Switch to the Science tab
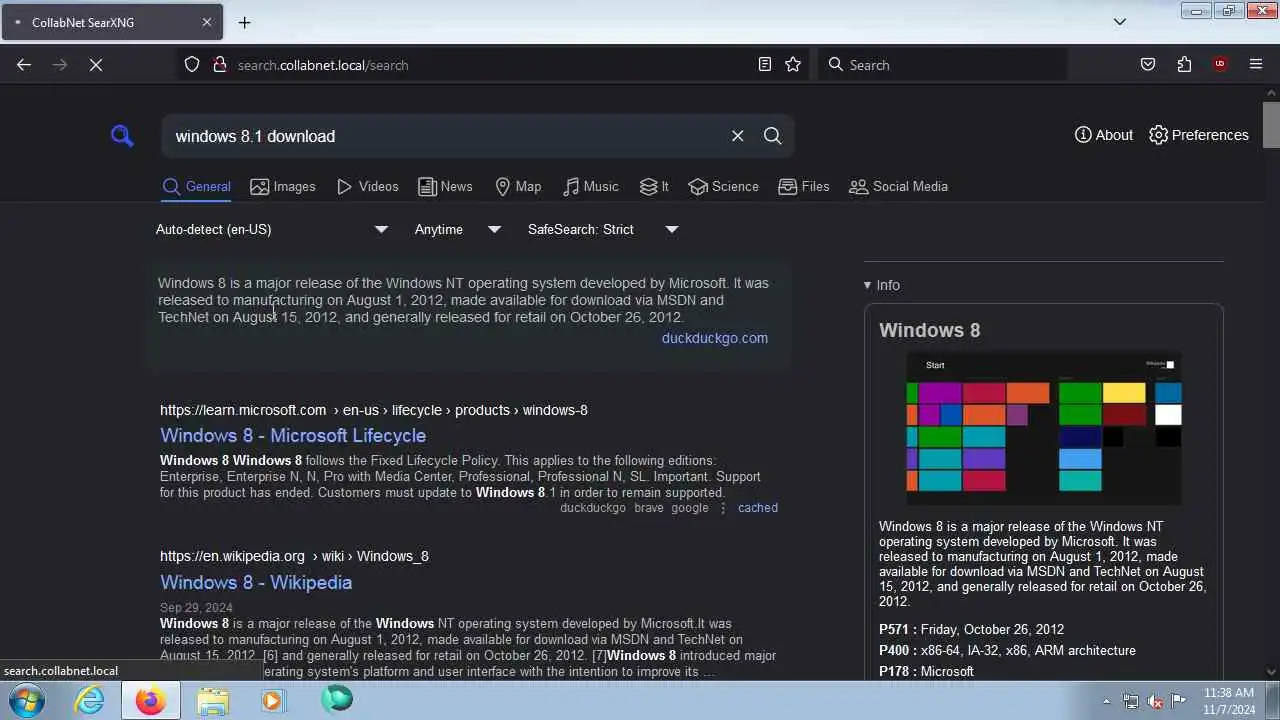The image size is (1280, 720). point(724,187)
